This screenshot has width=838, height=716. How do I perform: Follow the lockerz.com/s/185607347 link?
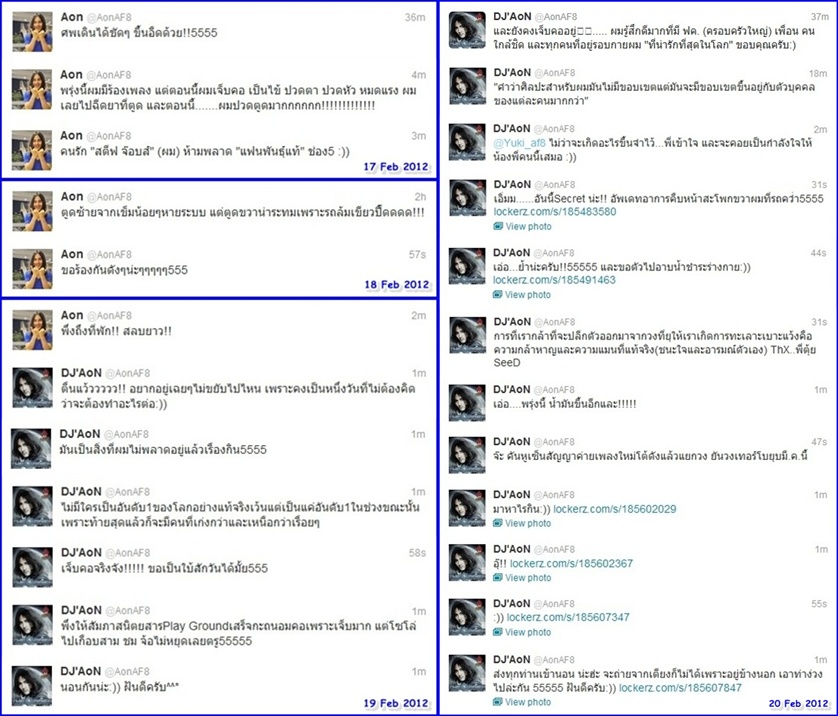pos(568,617)
